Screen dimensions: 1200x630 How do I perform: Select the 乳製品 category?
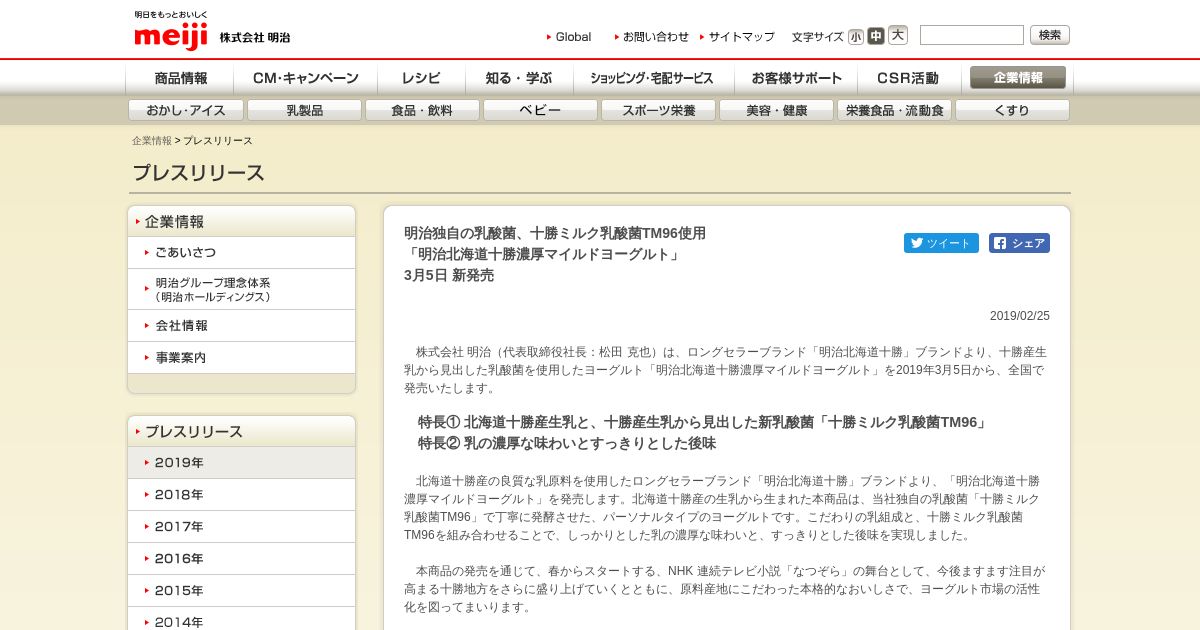tap(304, 110)
